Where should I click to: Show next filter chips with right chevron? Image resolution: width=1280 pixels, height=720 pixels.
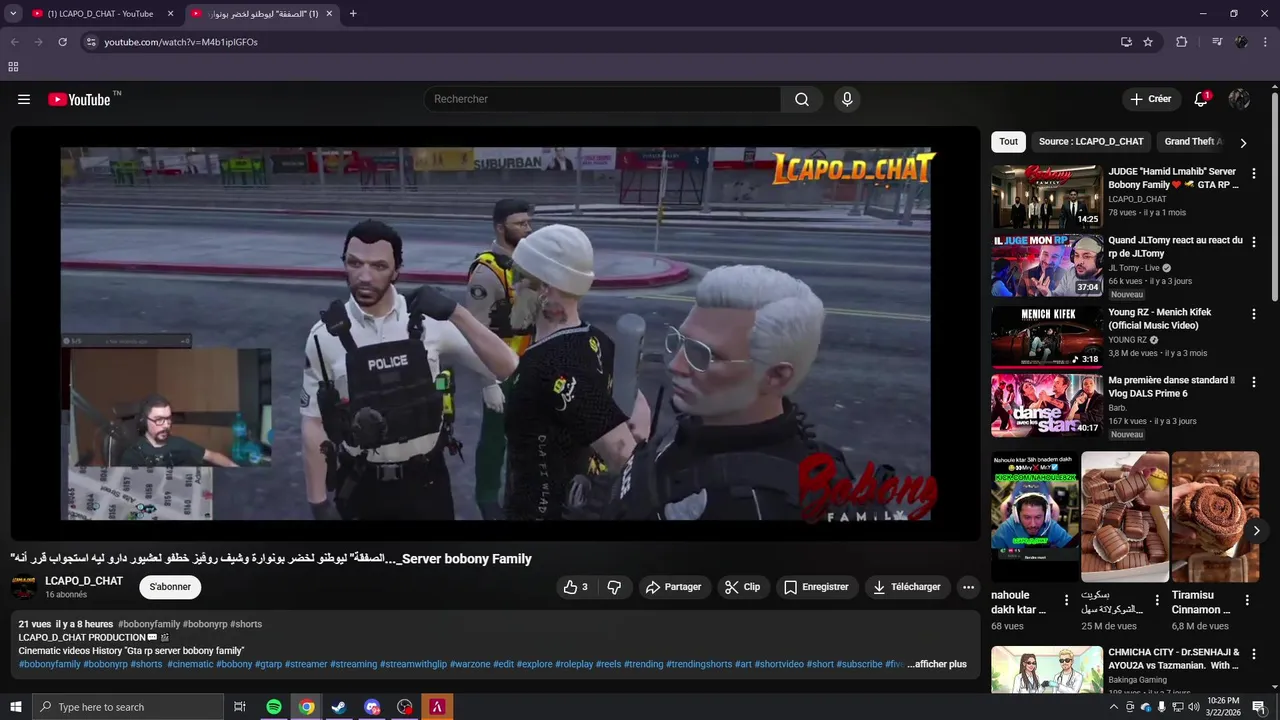tap(1243, 142)
